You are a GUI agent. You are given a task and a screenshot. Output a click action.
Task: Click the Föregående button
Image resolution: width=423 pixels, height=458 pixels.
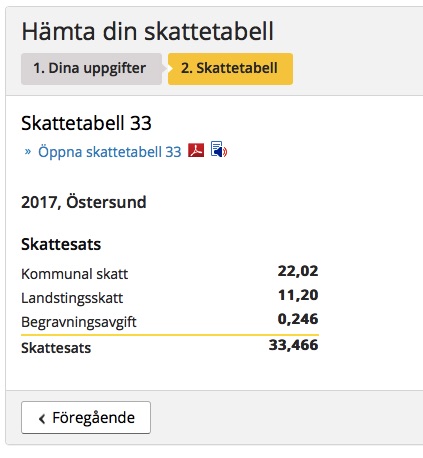86,417
